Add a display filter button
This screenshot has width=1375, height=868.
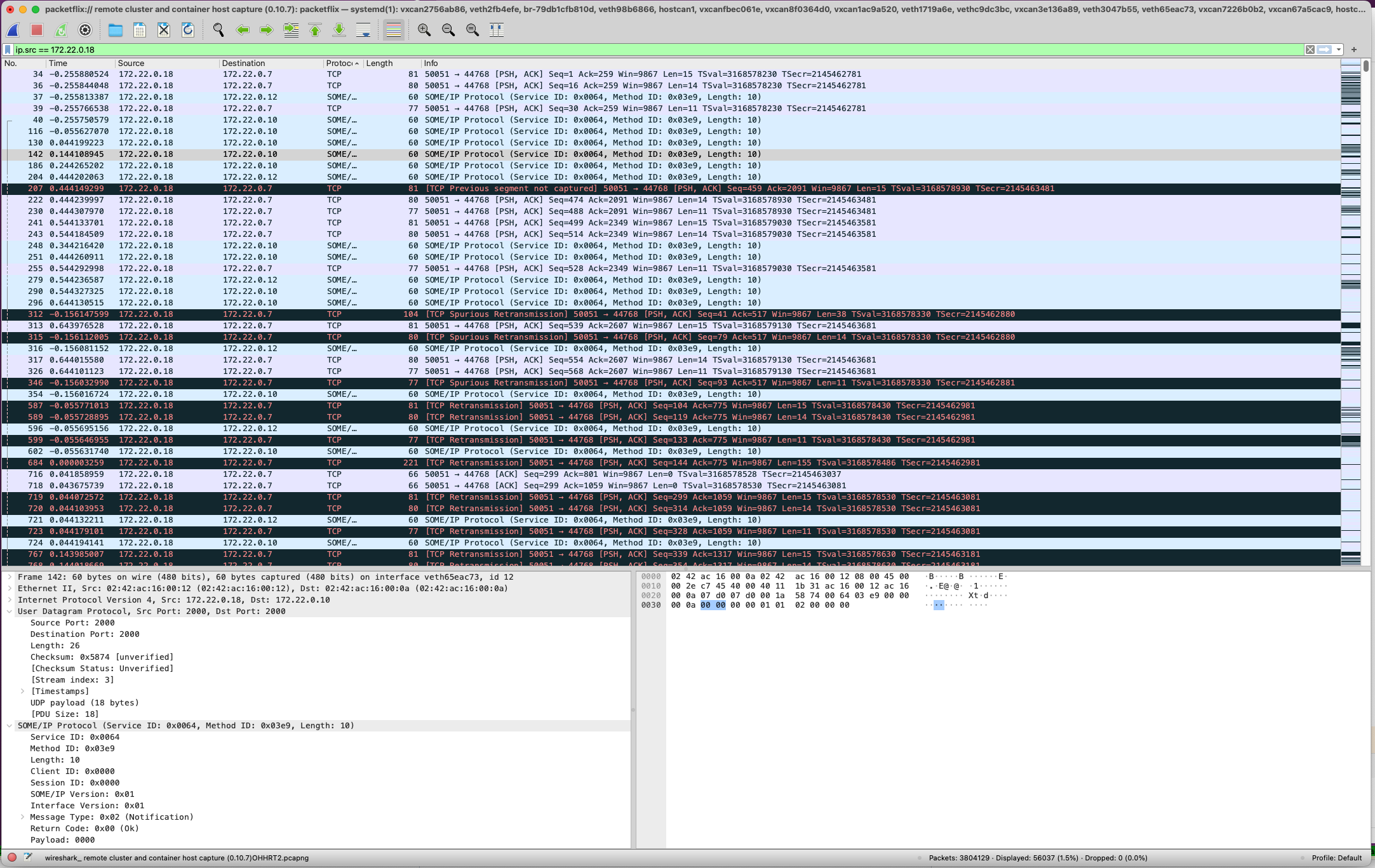[1354, 50]
